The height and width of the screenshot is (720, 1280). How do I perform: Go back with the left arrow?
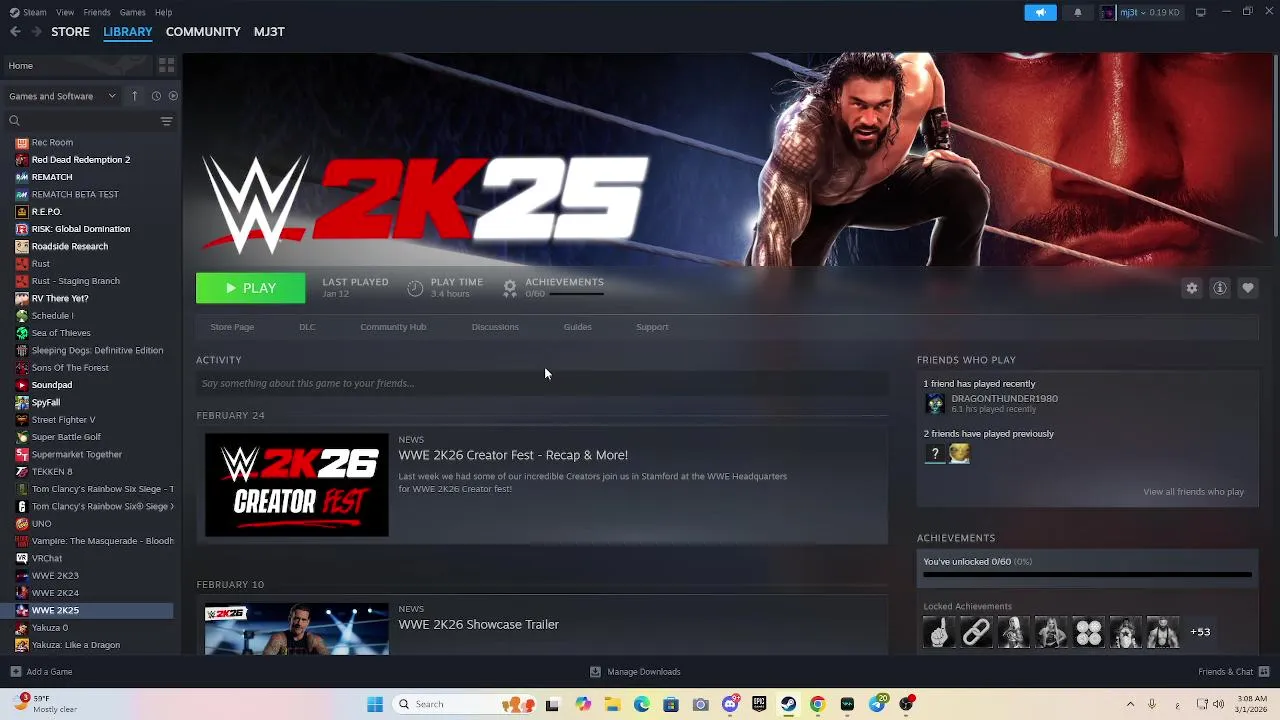pyautogui.click(x=15, y=32)
